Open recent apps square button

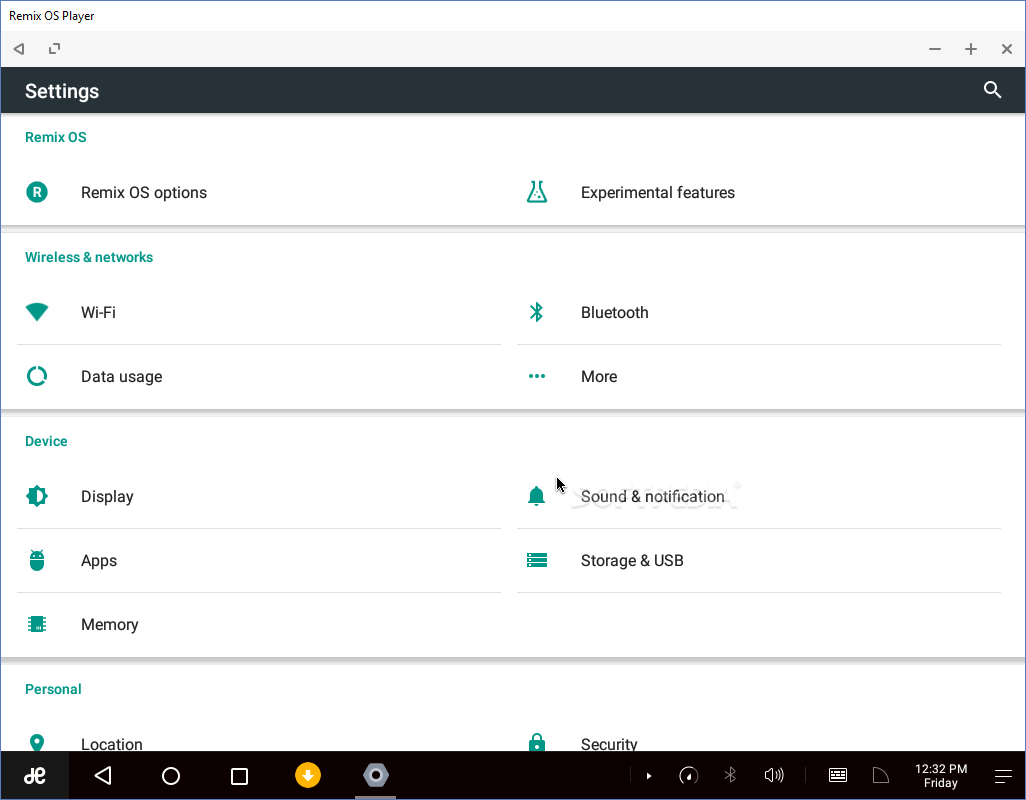239,776
